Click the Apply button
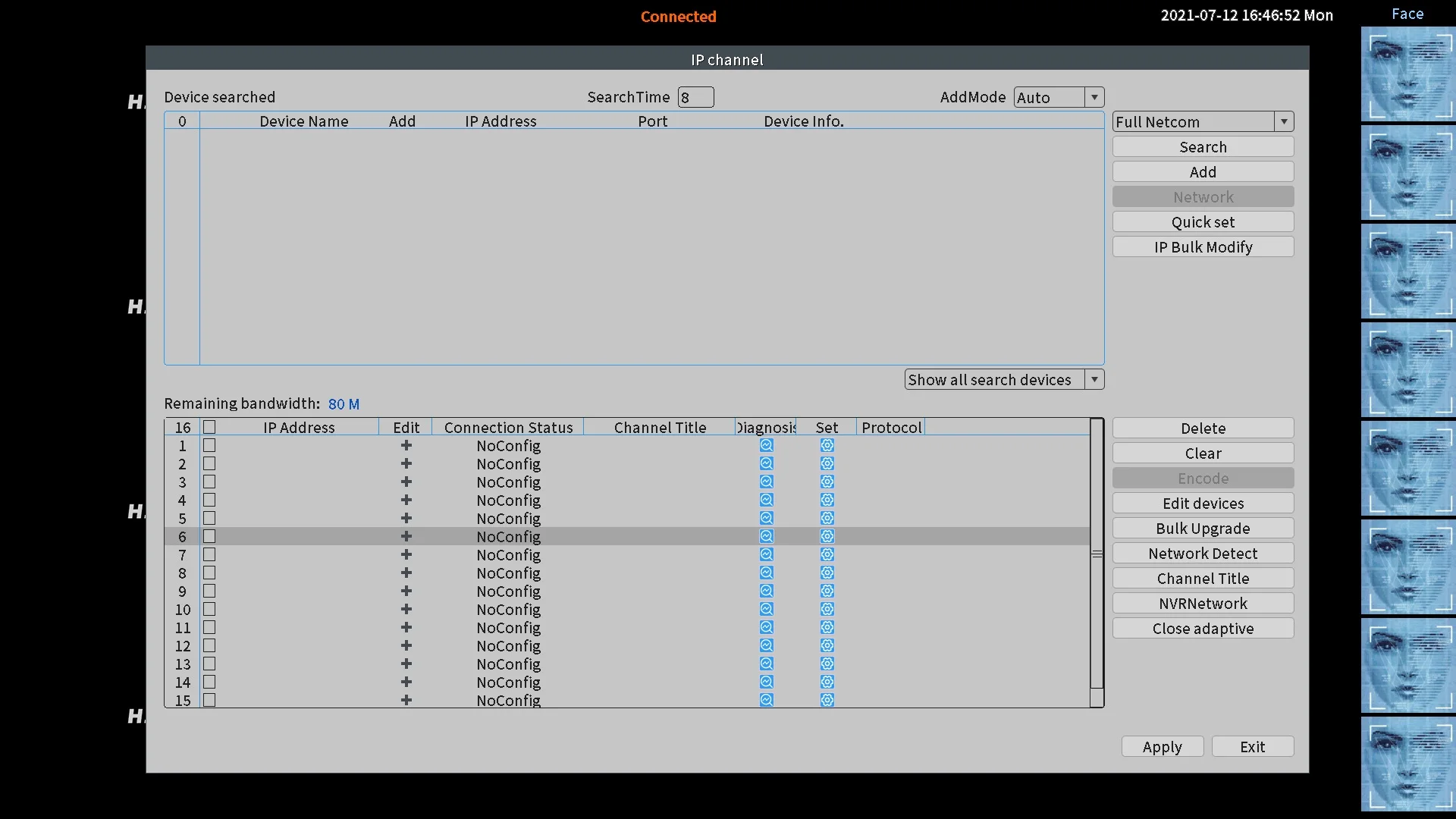 point(1162,747)
